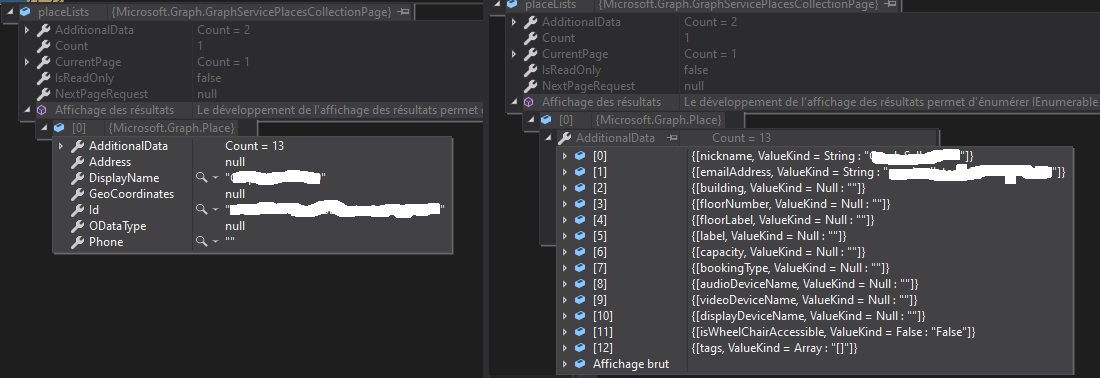Collapse AdditionalData Count = 13, right panel
The image size is (1100, 378).
point(548,137)
